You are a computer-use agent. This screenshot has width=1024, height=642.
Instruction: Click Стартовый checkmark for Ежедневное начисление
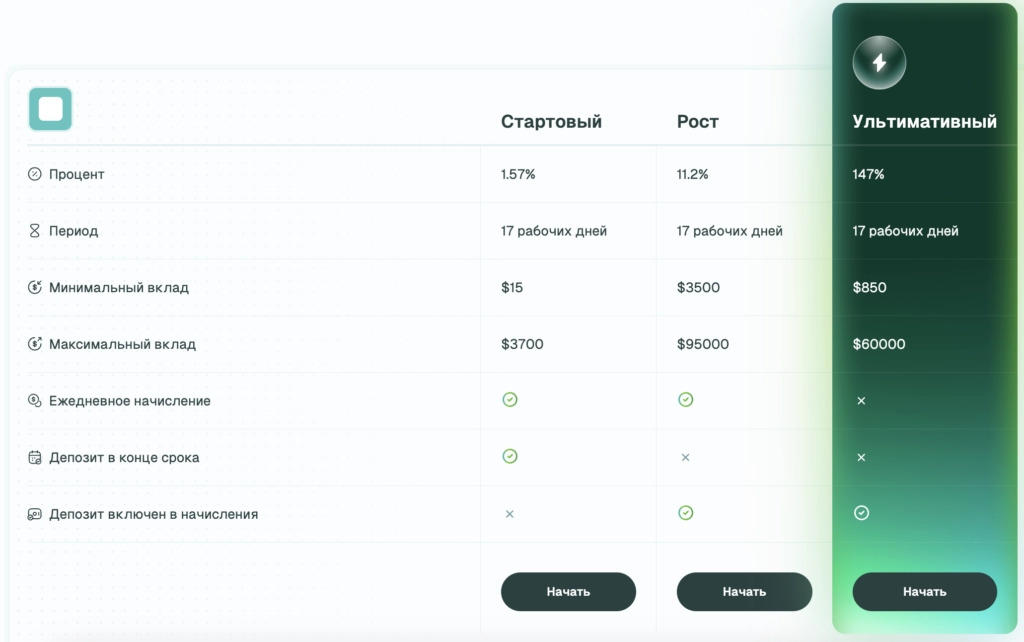pos(510,400)
